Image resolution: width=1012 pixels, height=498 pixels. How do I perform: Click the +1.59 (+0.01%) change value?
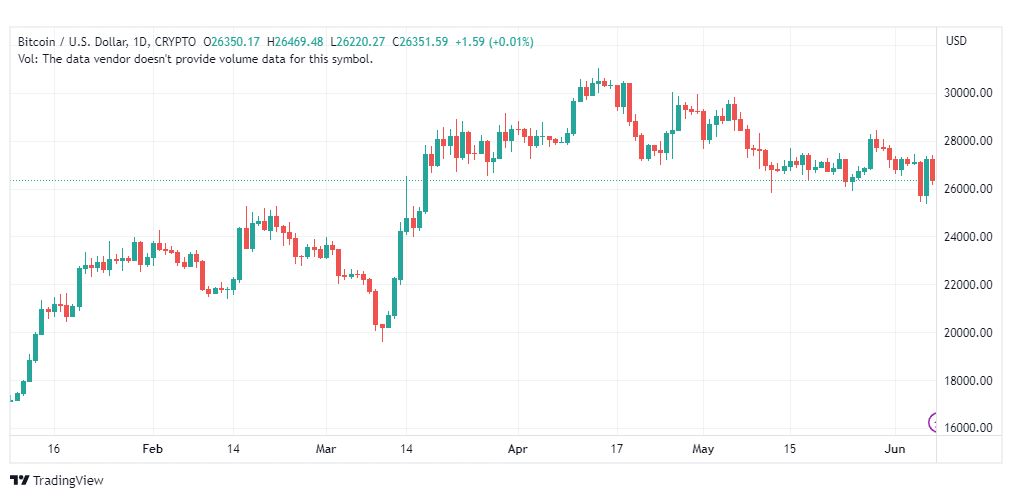(494, 42)
